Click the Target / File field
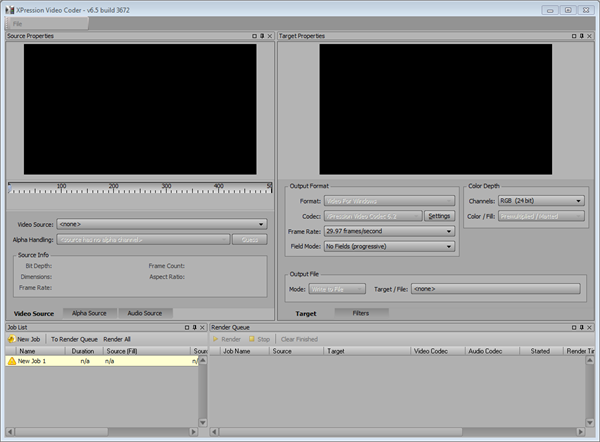This screenshot has width=600, height=442. point(496,289)
